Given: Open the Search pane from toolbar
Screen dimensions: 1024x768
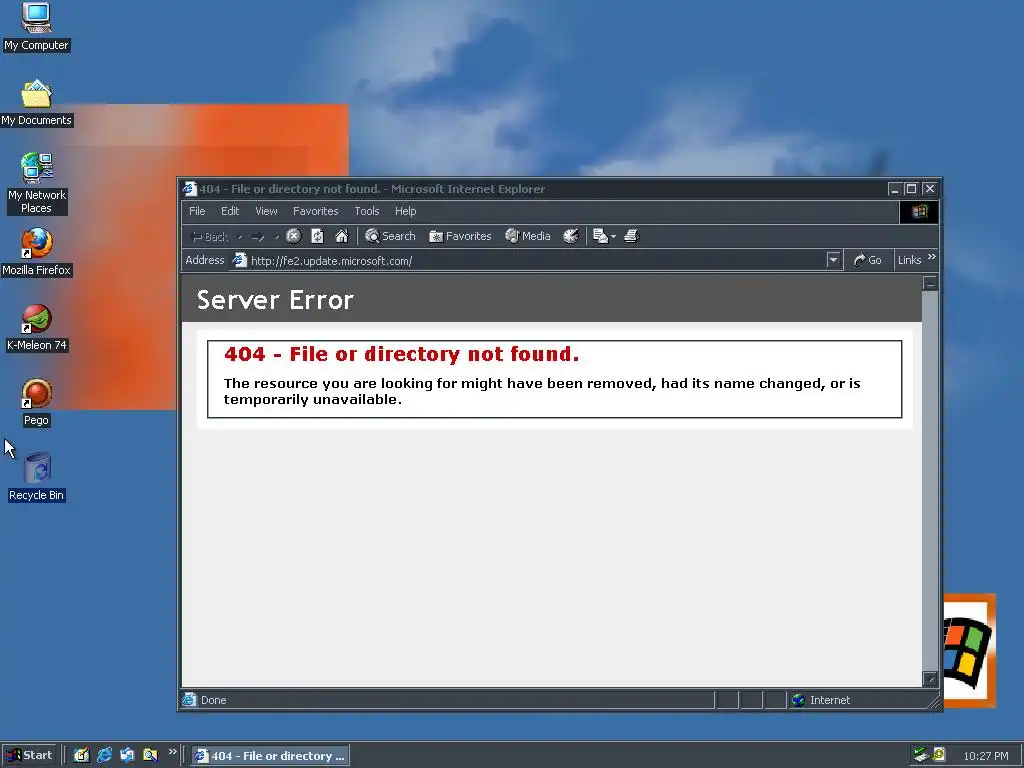Looking at the screenshot, I should (390, 236).
